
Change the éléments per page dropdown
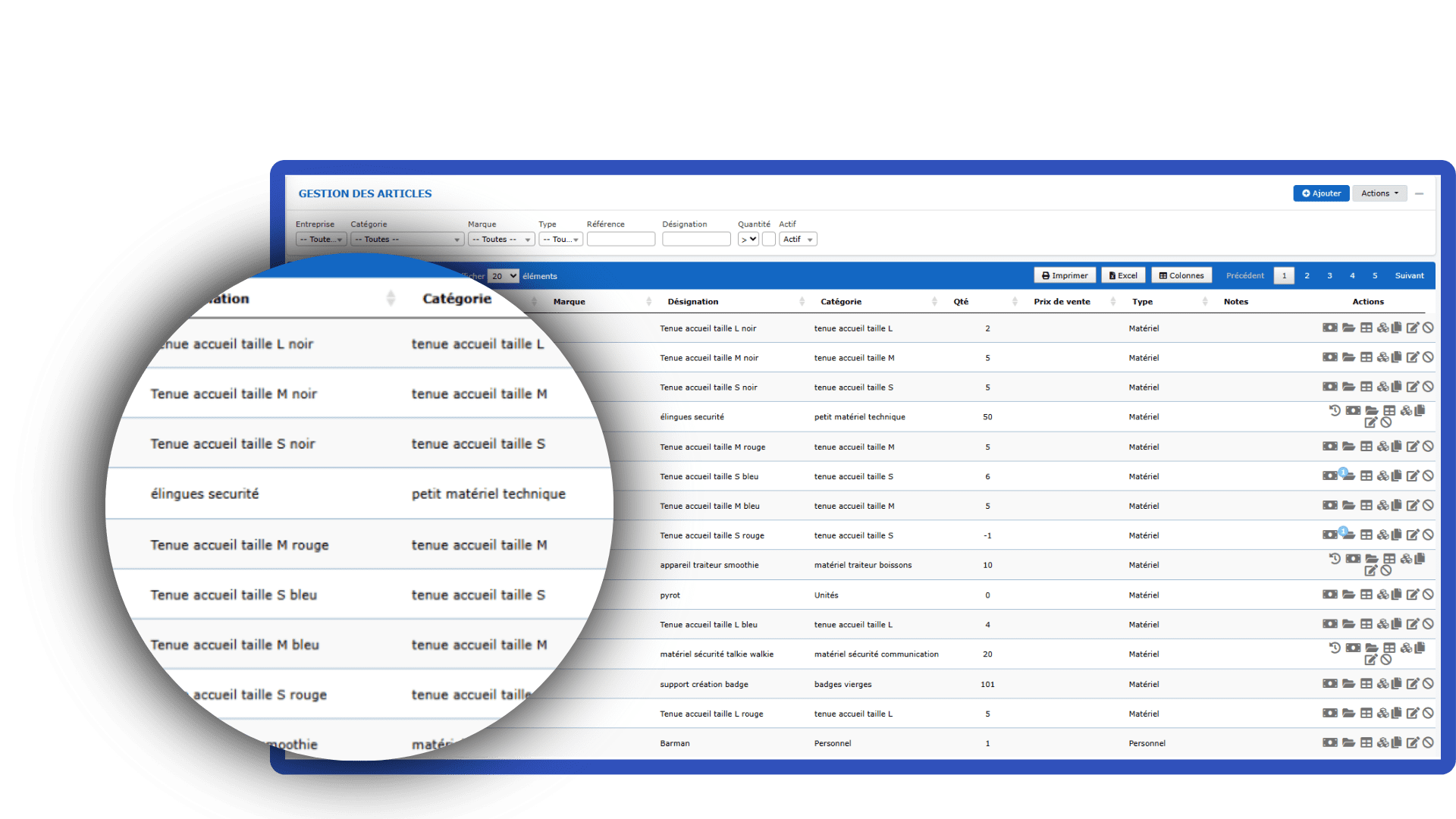pos(502,275)
